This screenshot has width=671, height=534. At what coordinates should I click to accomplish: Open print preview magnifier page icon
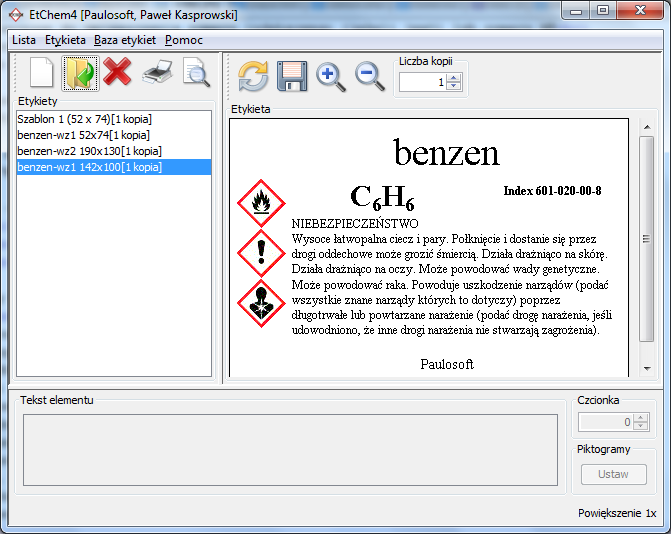coord(196,72)
